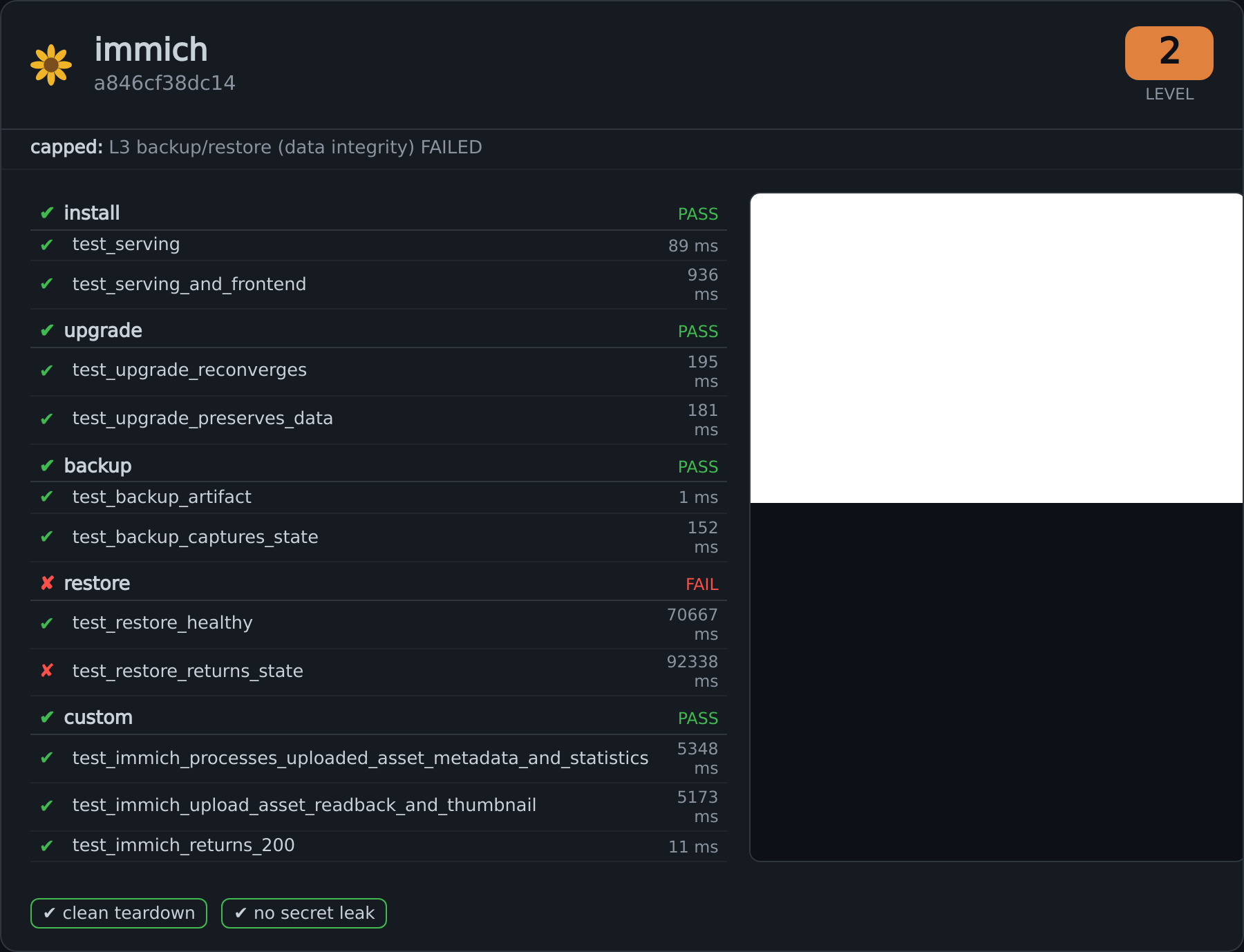This screenshot has height=952, width=1244.
Task: Click the 70667 ms duration value
Action: point(692,625)
